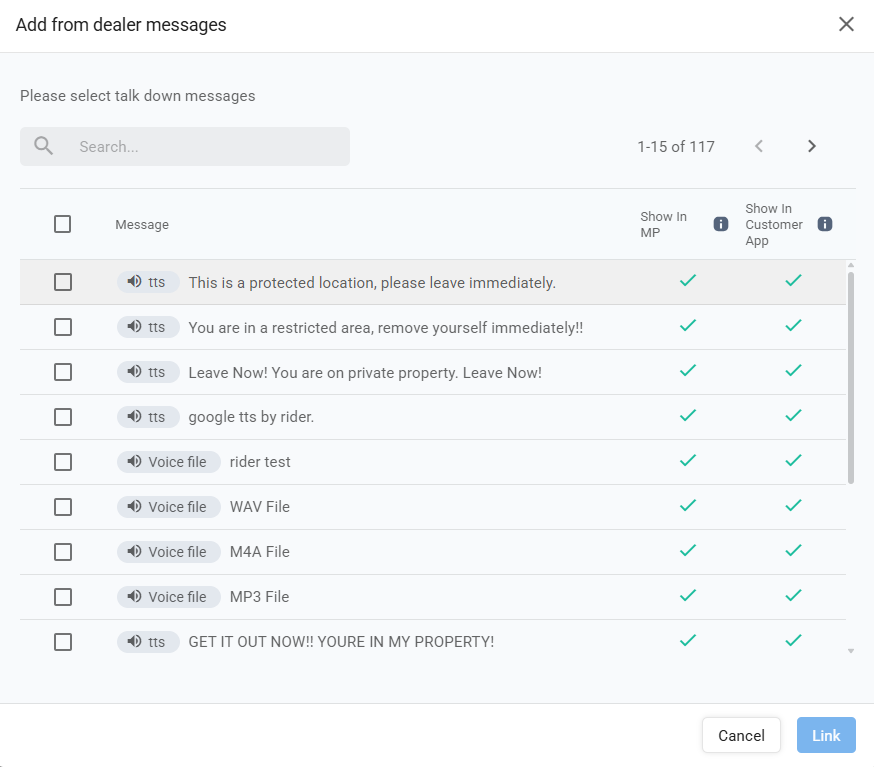Click the info icon beside Show In Customer App

(824, 224)
